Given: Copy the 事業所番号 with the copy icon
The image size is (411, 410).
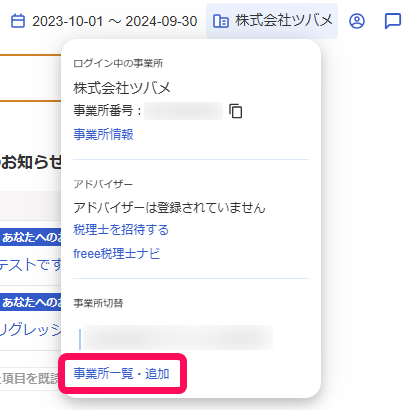Looking at the screenshot, I should tap(236, 111).
